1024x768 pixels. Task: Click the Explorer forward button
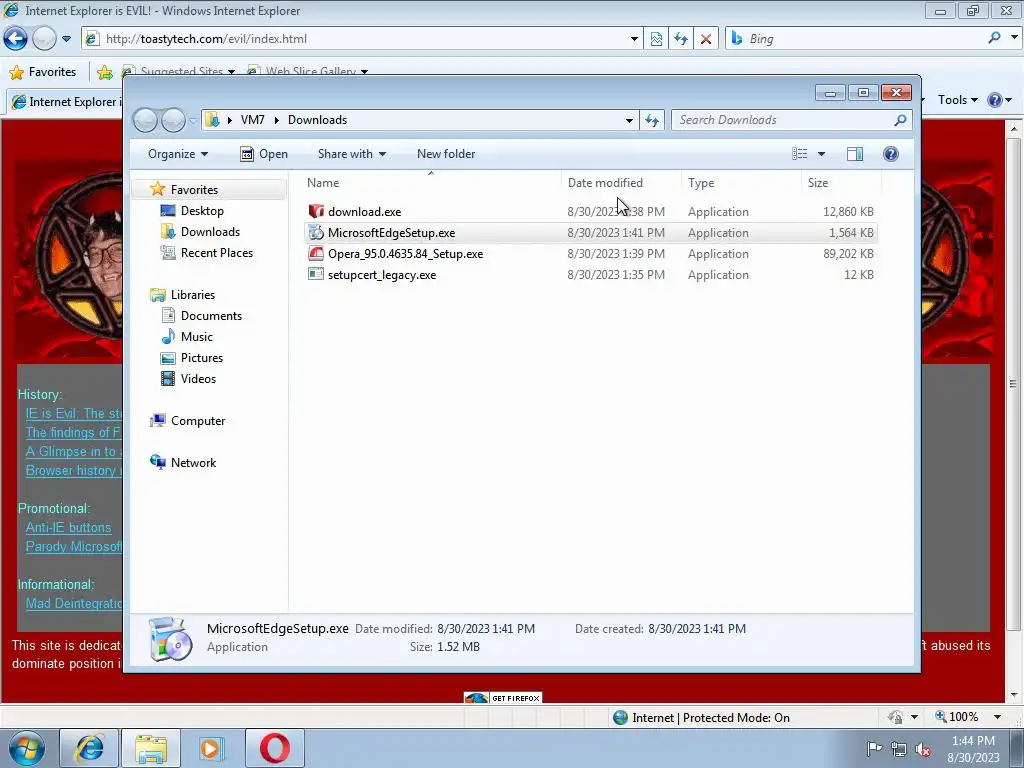click(x=173, y=120)
